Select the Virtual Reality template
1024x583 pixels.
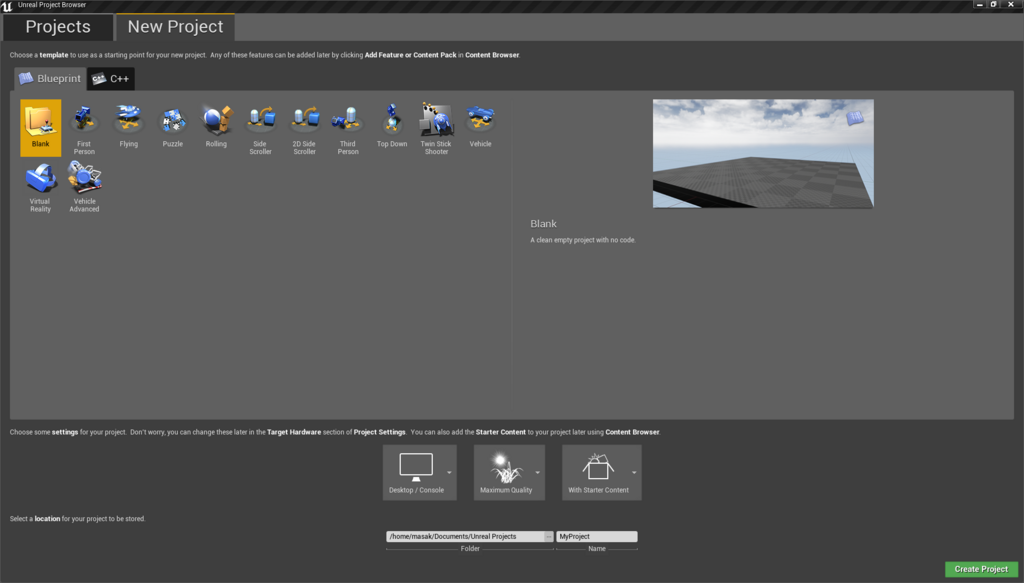click(x=40, y=186)
